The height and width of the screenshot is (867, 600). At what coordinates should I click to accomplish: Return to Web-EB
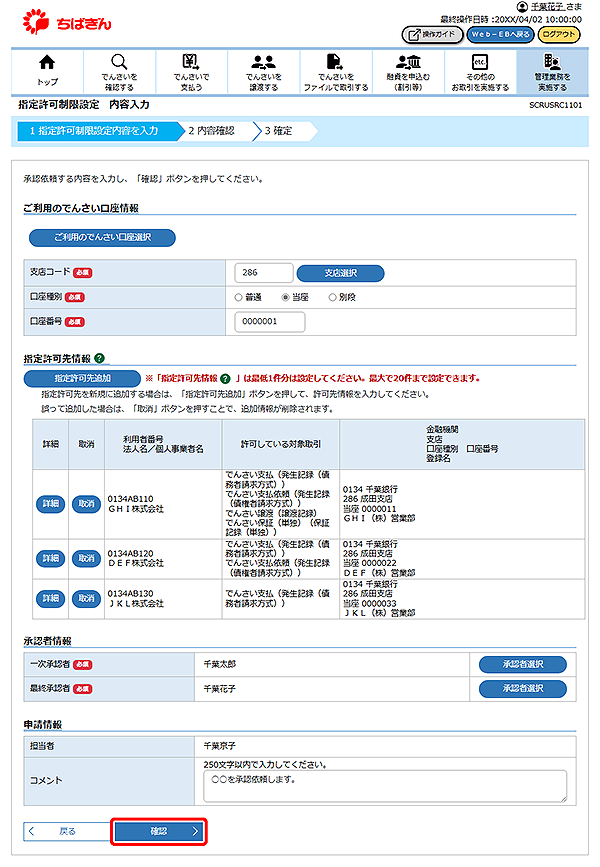point(500,34)
